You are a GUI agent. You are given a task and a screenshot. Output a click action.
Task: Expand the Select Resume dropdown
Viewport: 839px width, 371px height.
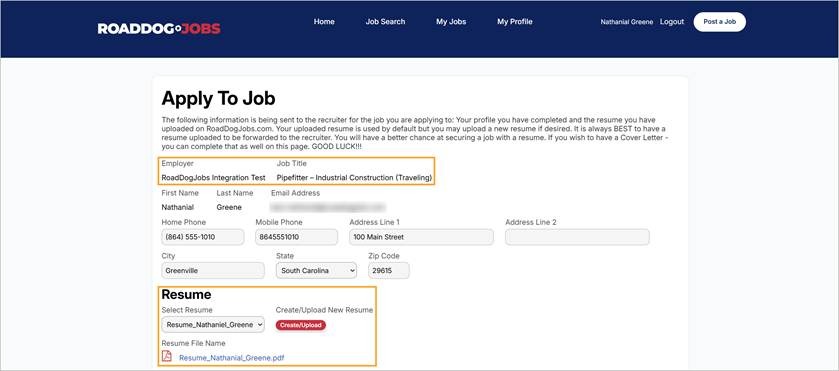(213, 324)
